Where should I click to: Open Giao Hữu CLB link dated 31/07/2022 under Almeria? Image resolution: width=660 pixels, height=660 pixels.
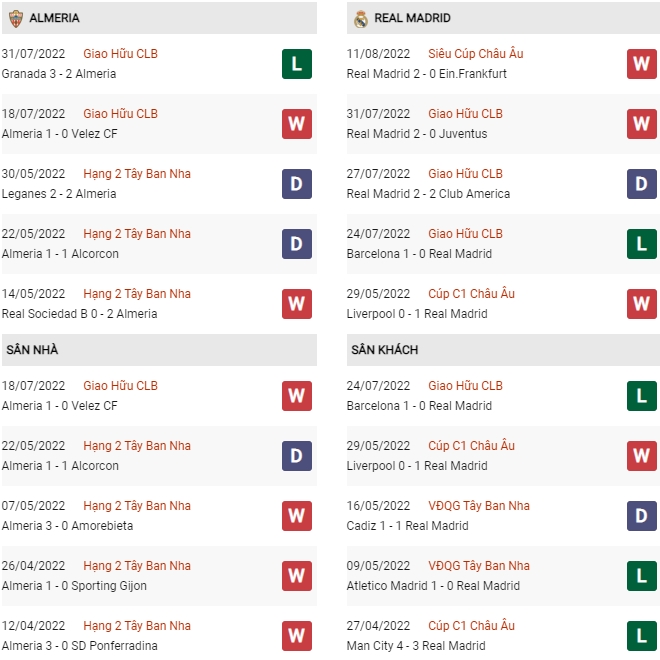coord(120,54)
